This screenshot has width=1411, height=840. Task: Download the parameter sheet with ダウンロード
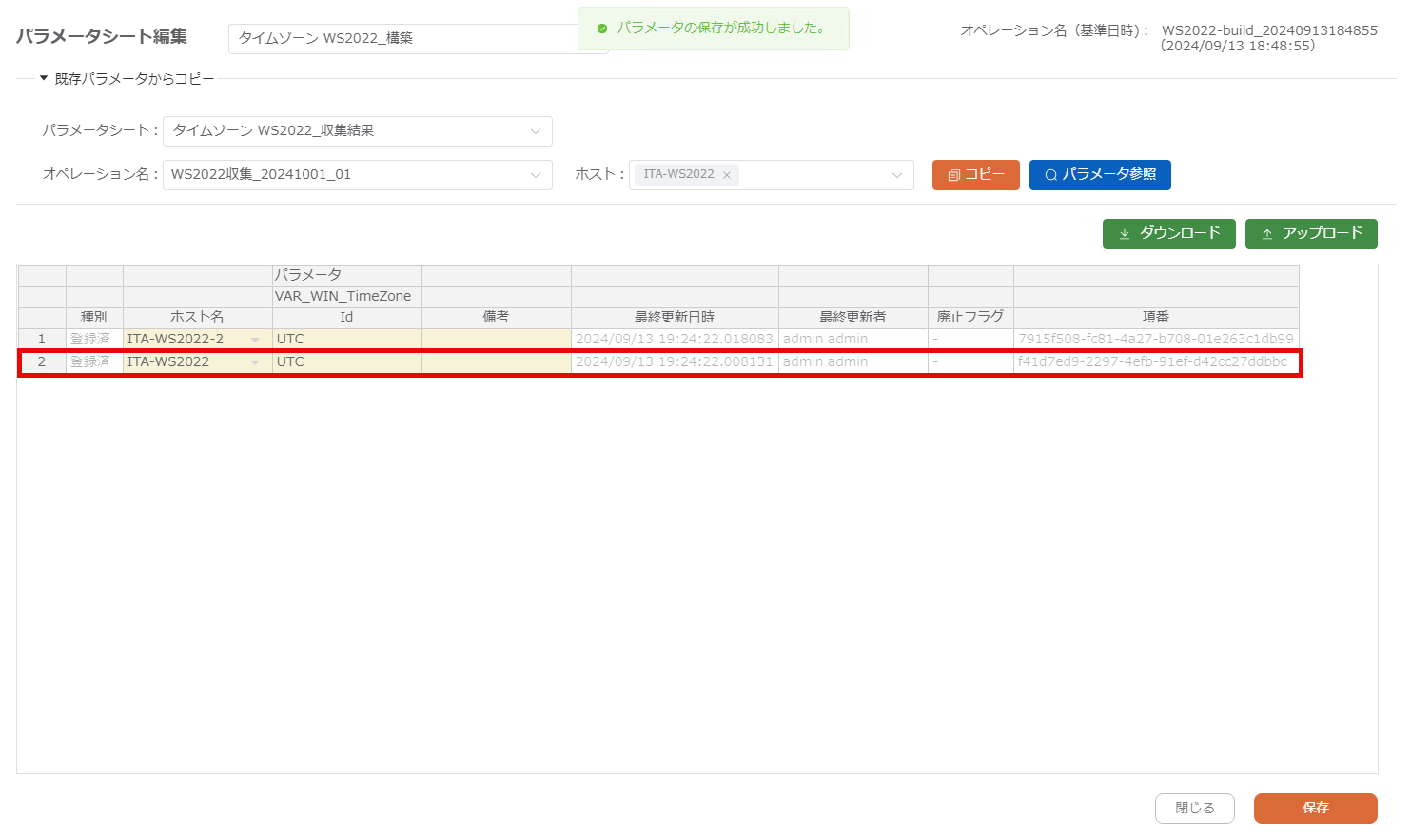coord(1168,234)
